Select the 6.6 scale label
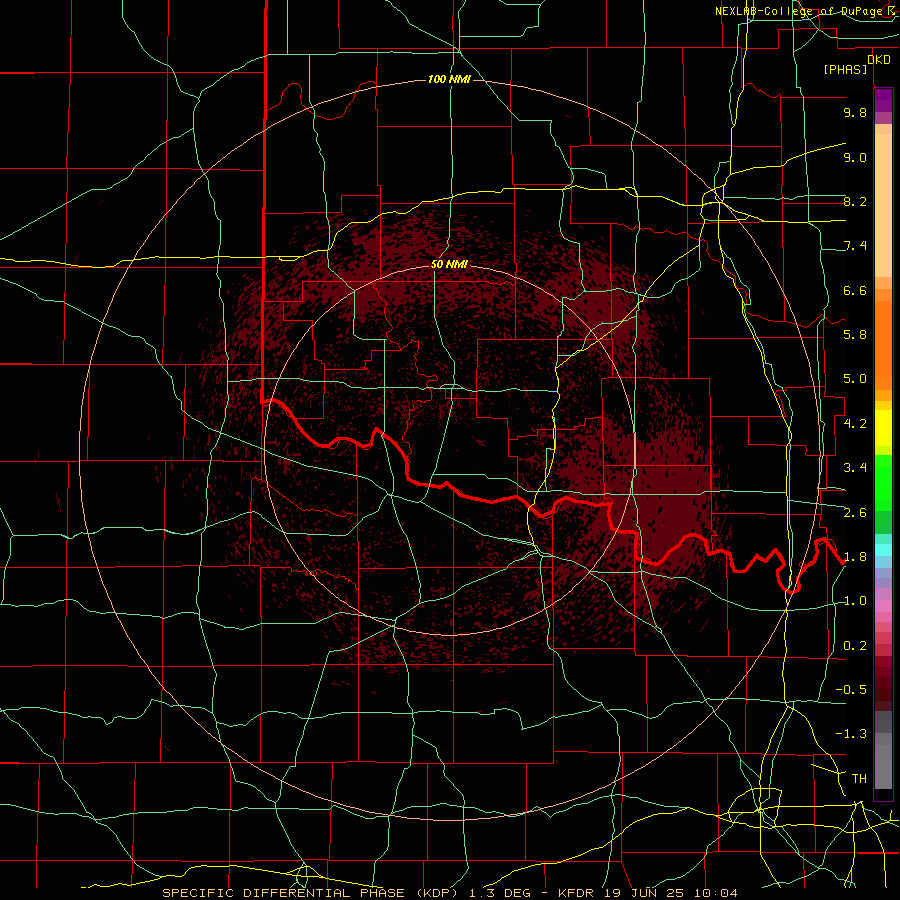The width and height of the screenshot is (900, 900). coord(855,290)
